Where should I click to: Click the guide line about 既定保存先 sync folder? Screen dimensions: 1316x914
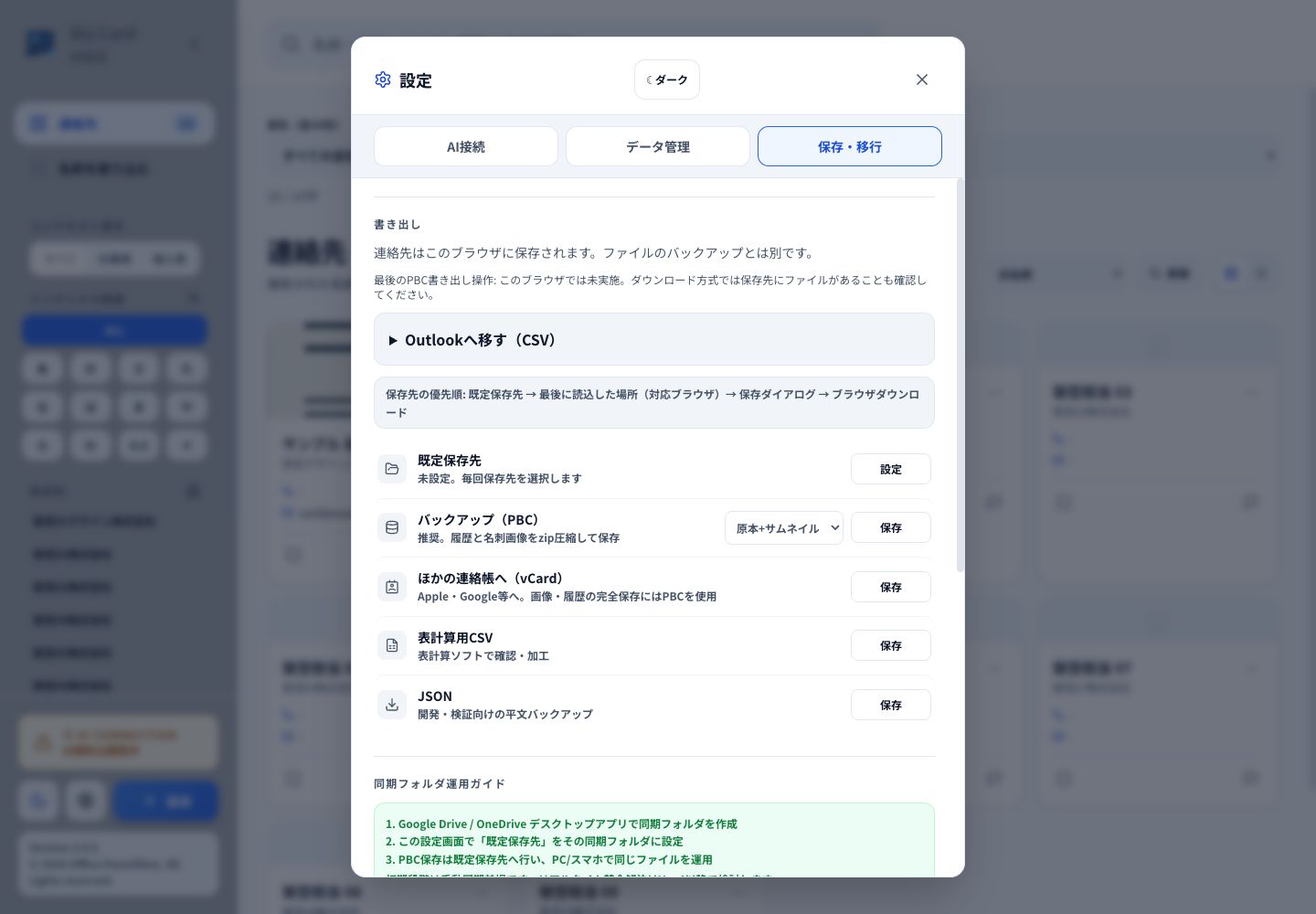[535, 841]
